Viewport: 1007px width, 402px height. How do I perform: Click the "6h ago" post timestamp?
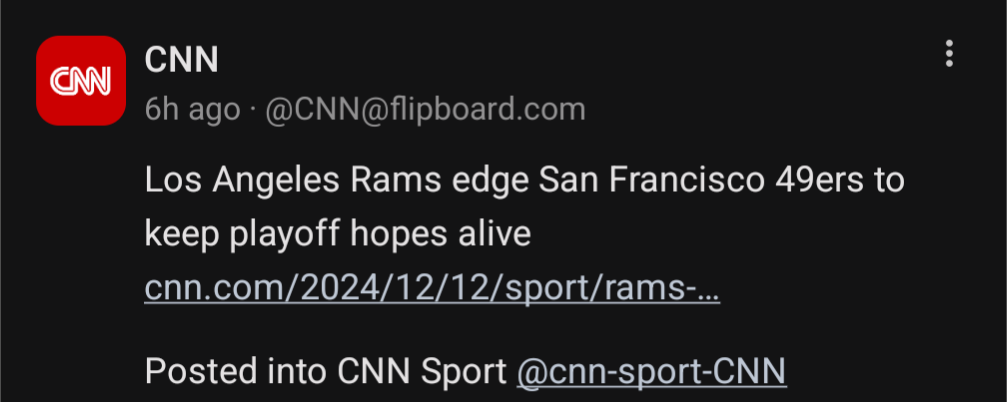point(192,109)
